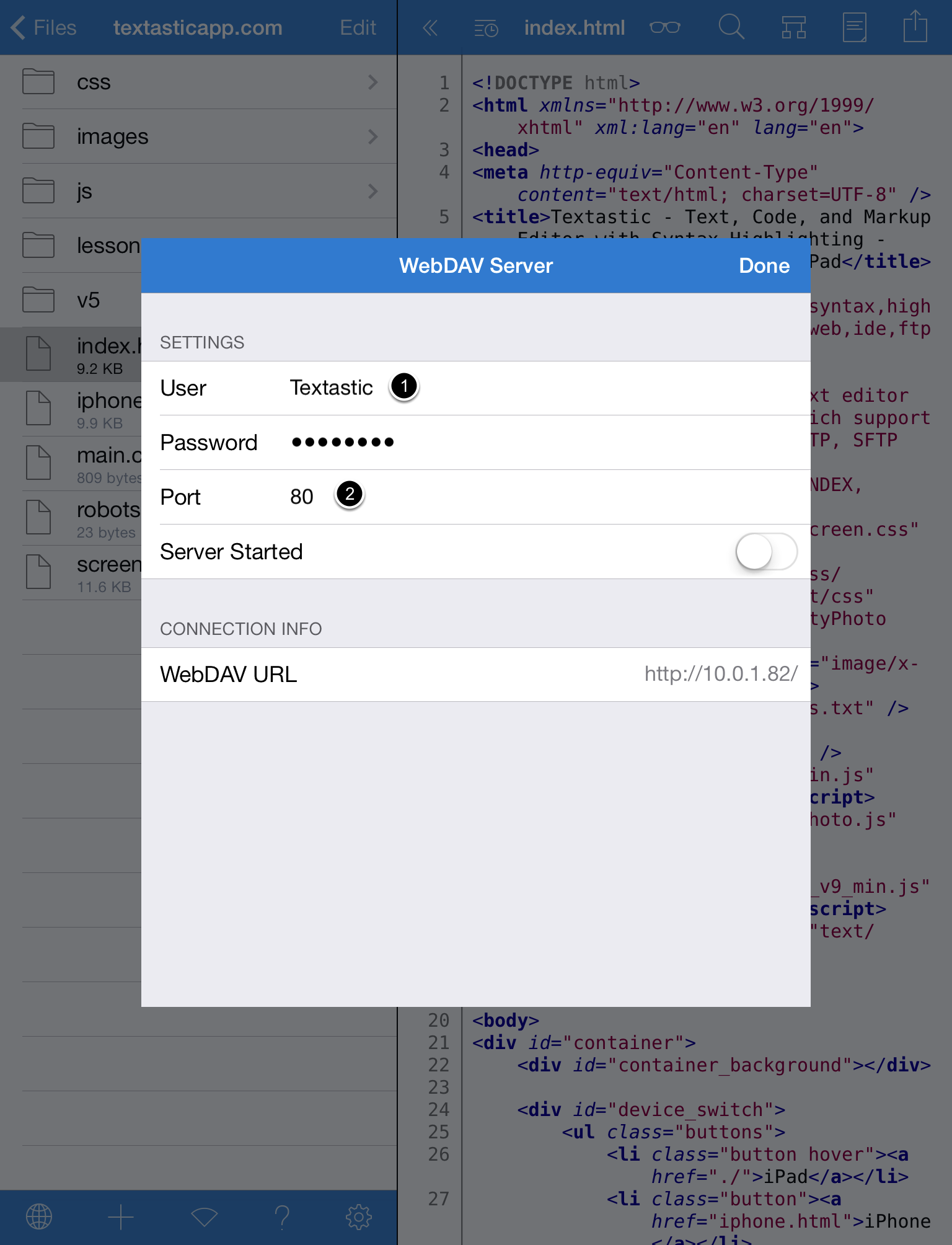Open the symbol list structure icon
Viewport: 952px width, 1245px height.
(x=793, y=28)
